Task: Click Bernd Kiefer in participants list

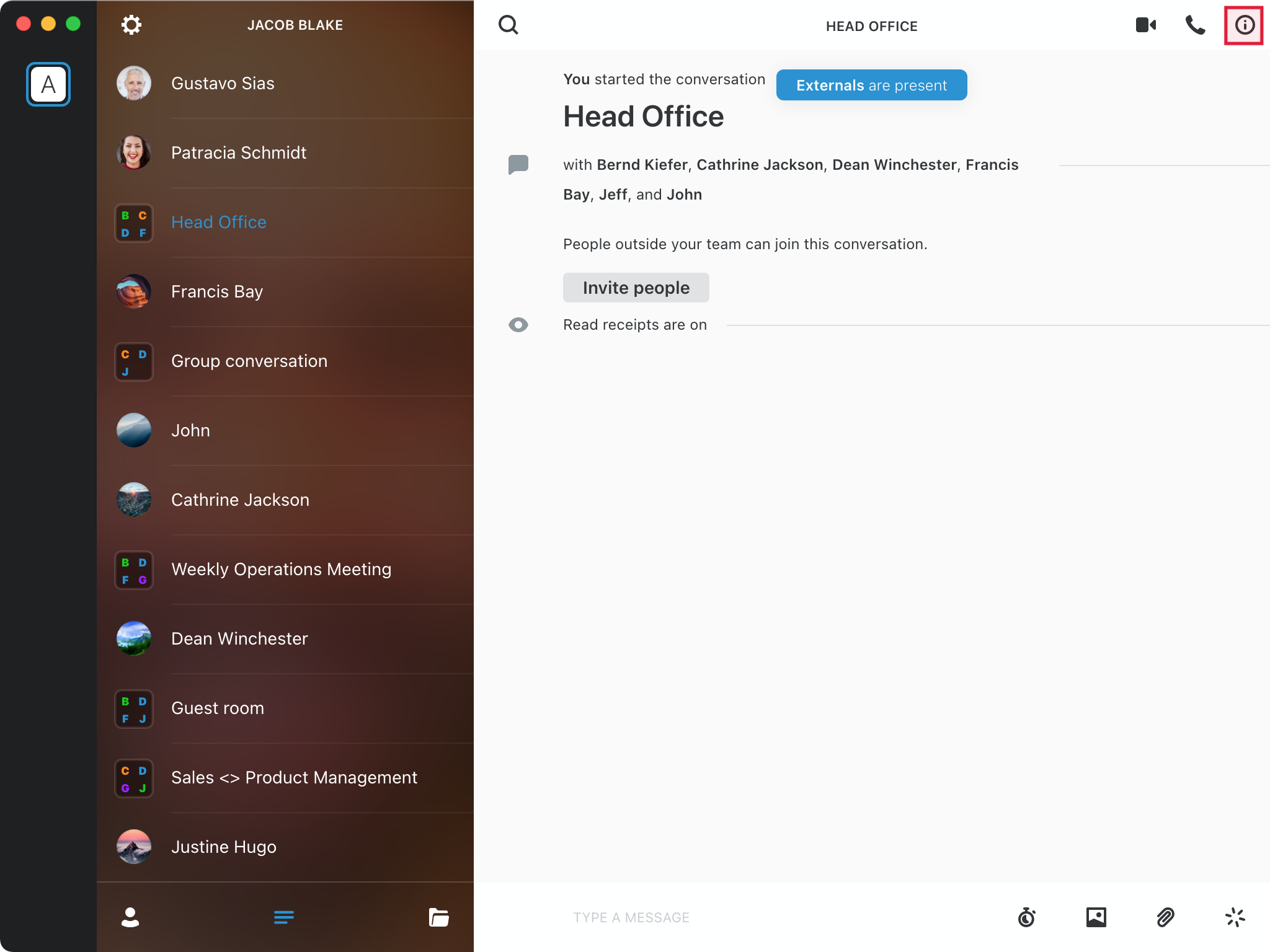Action: [642, 165]
